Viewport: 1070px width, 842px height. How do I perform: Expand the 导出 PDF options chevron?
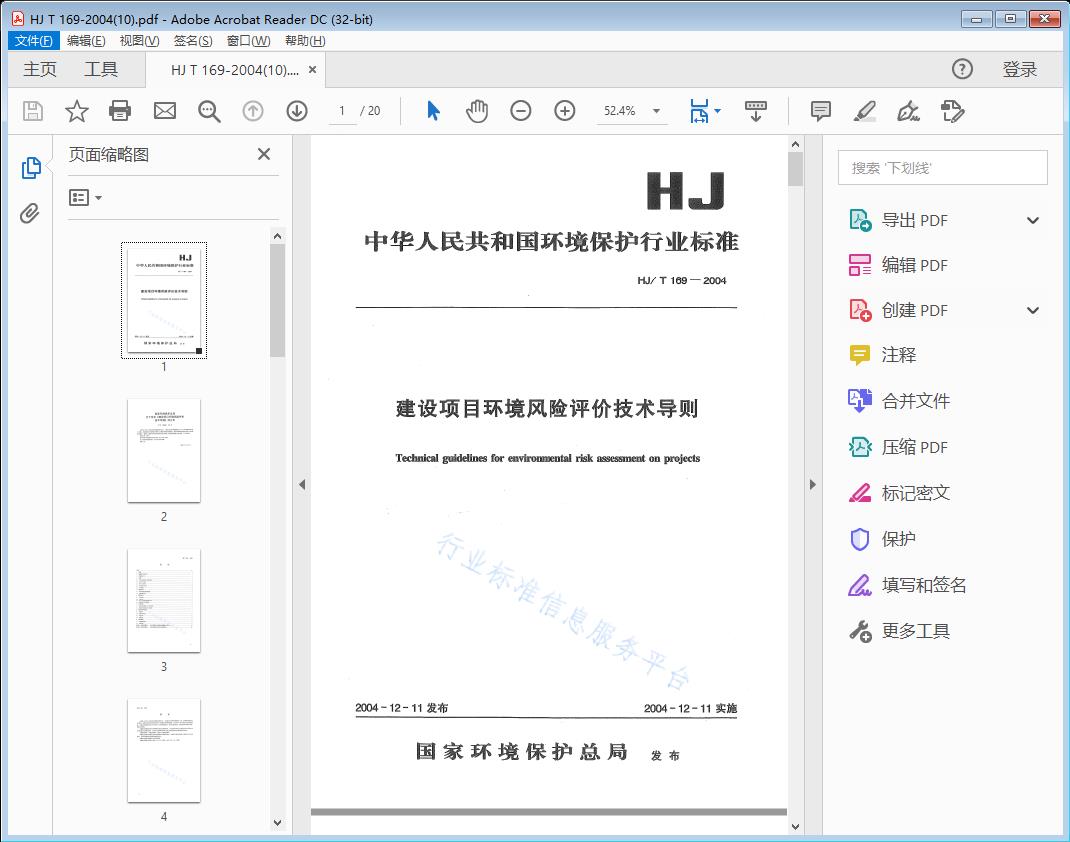(1032, 219)
